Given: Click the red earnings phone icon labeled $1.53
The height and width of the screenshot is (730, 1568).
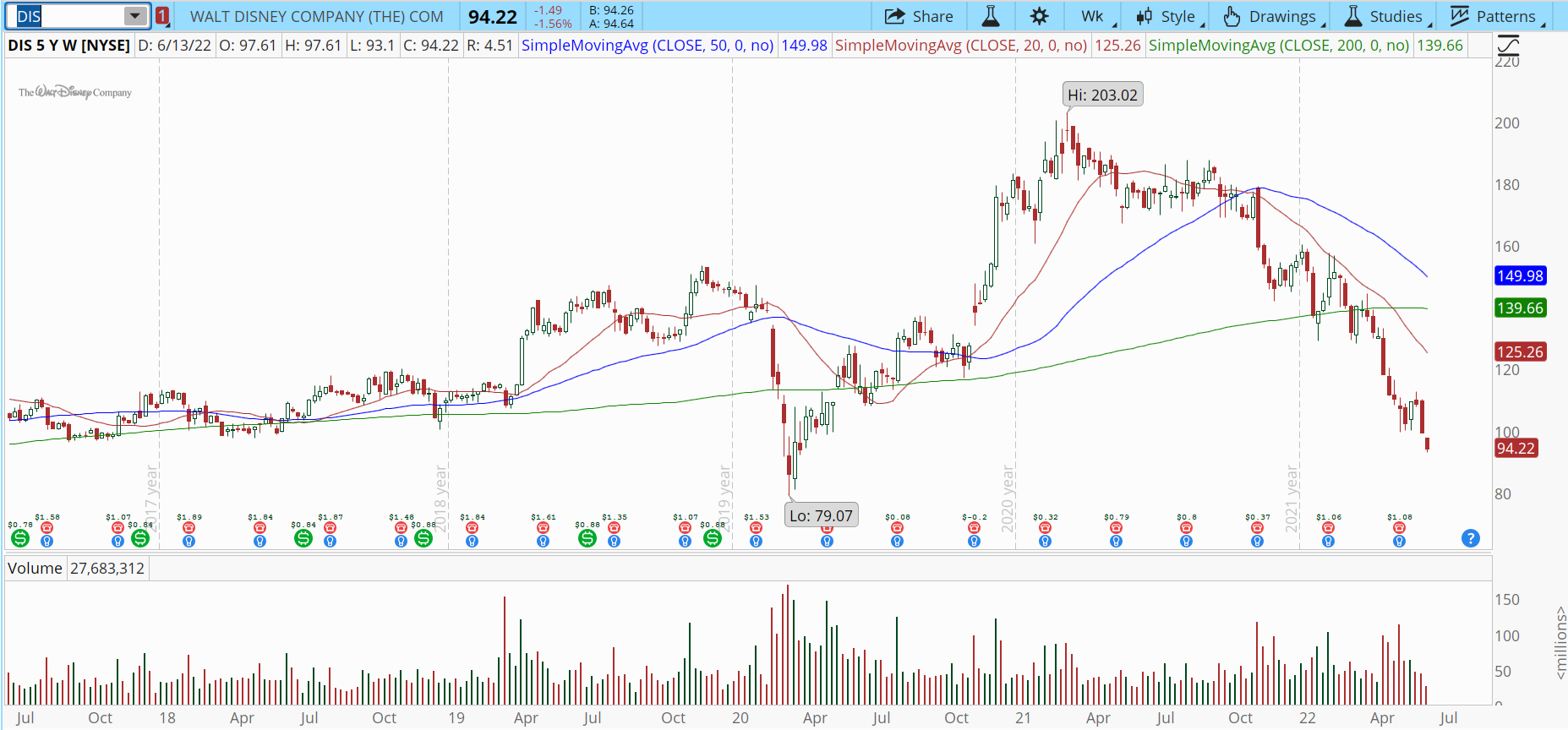Looking at the screenshot, I should point(757,528).
